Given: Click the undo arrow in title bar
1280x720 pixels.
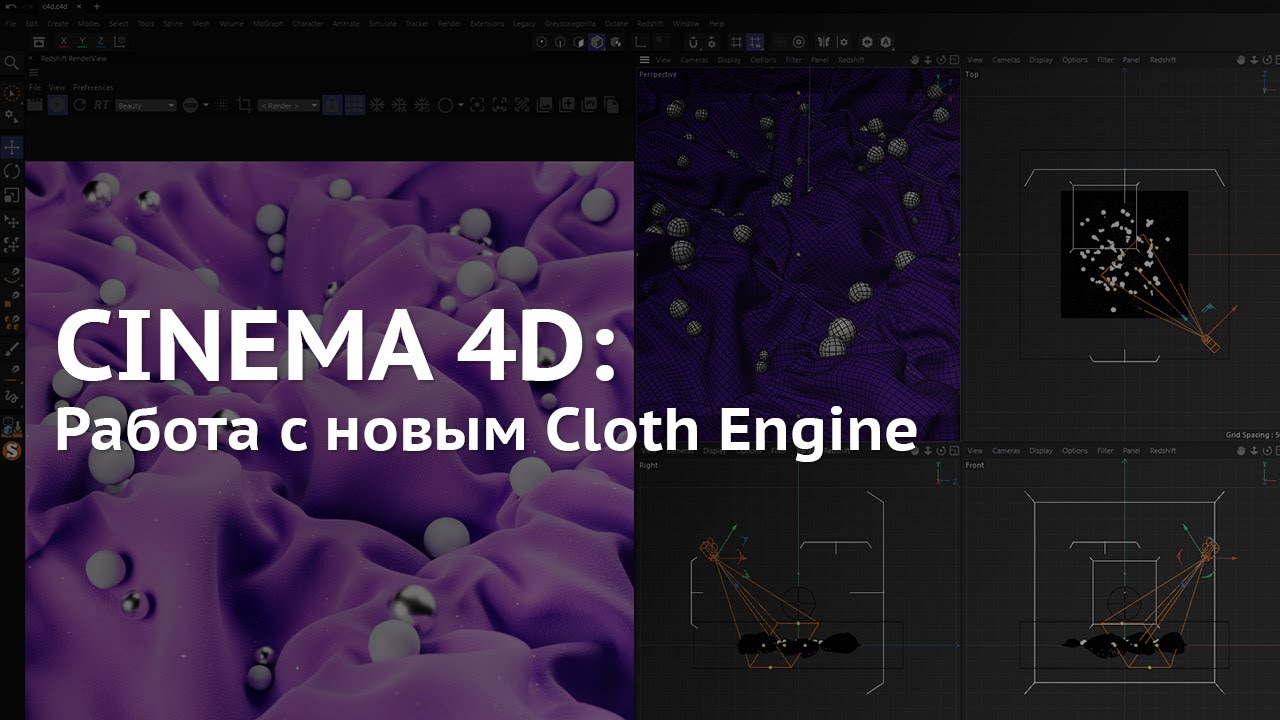Looking at the screenshot, I should coord(11,6).
